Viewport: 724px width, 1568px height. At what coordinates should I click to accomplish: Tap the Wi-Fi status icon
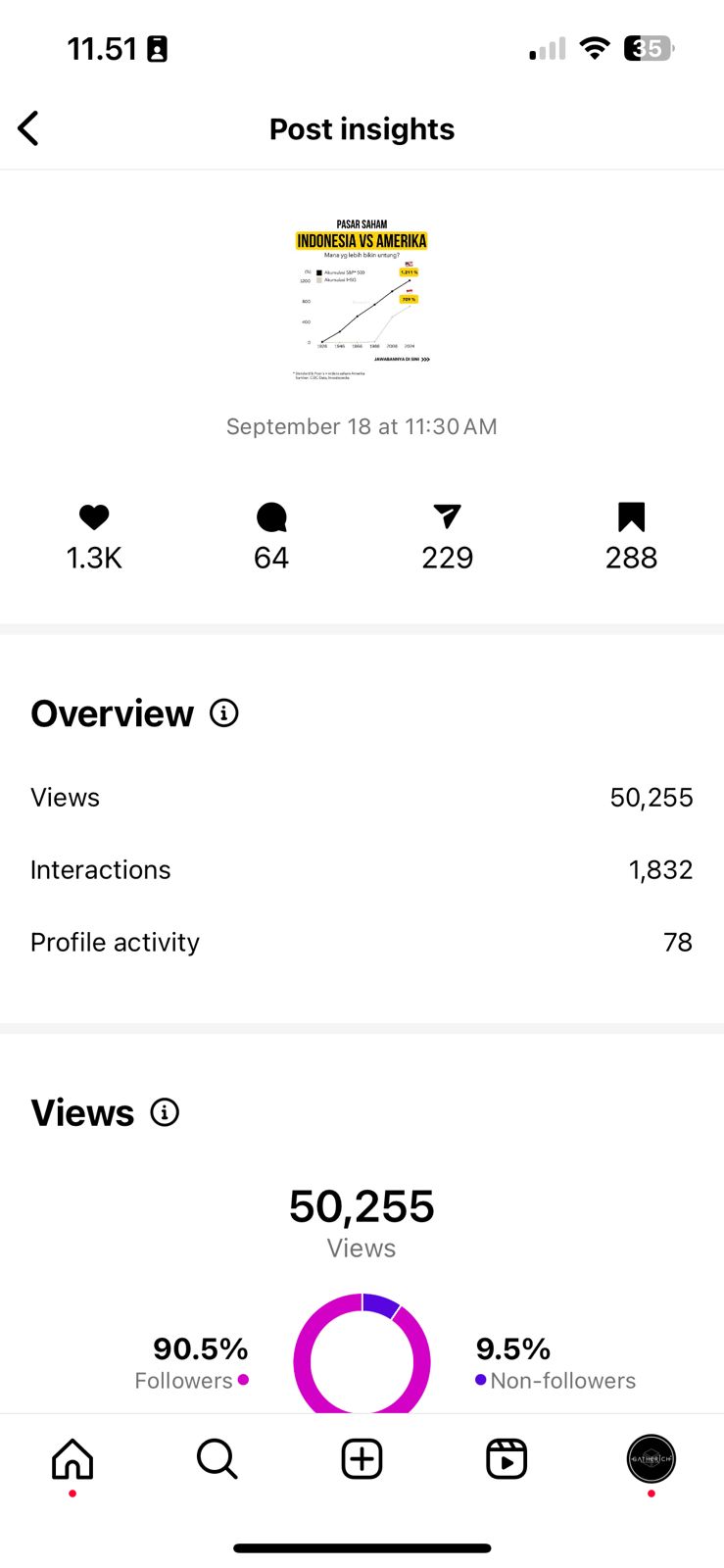[594, 48]
